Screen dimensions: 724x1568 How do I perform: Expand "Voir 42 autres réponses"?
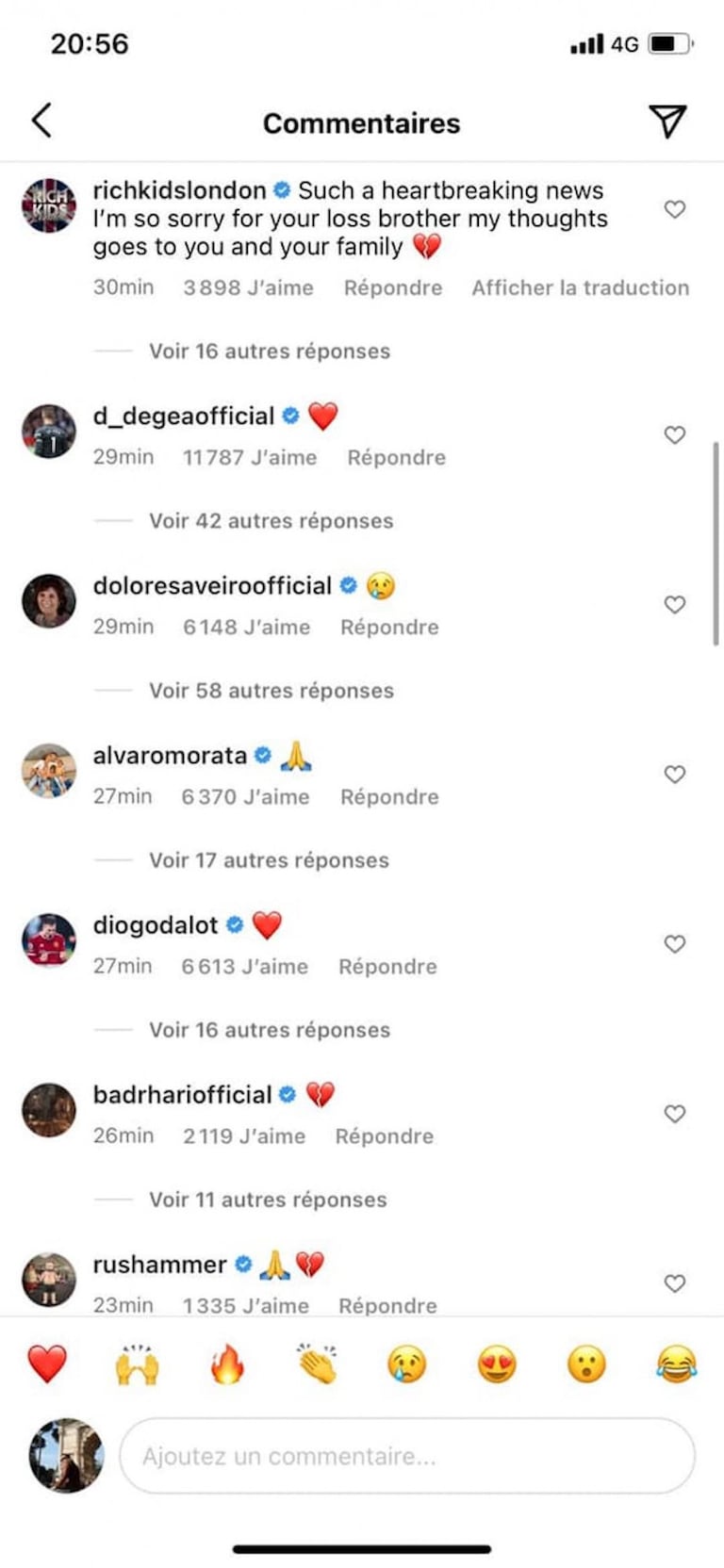click(271, 521)
